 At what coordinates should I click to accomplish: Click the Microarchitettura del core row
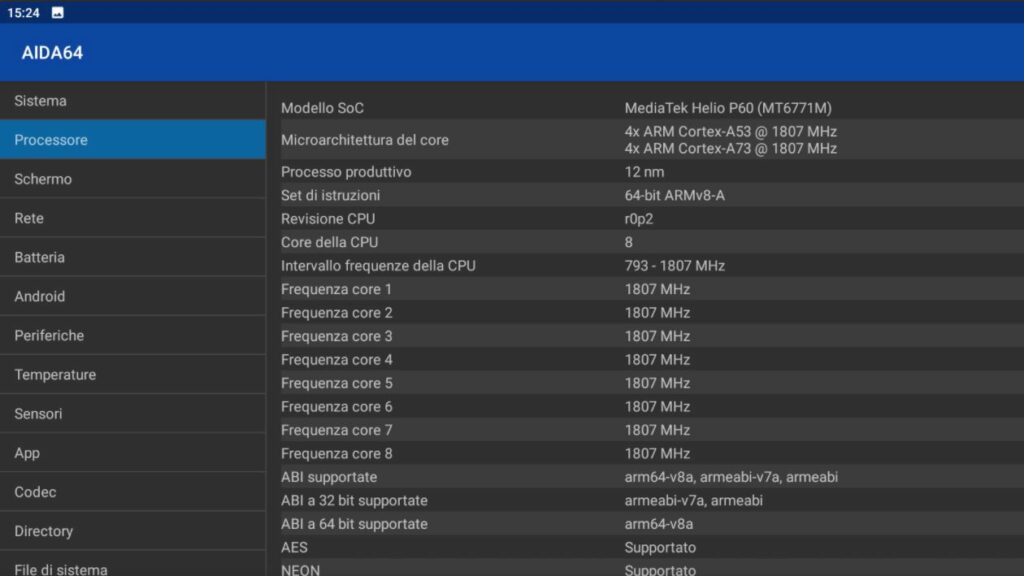tap(645, 140)
